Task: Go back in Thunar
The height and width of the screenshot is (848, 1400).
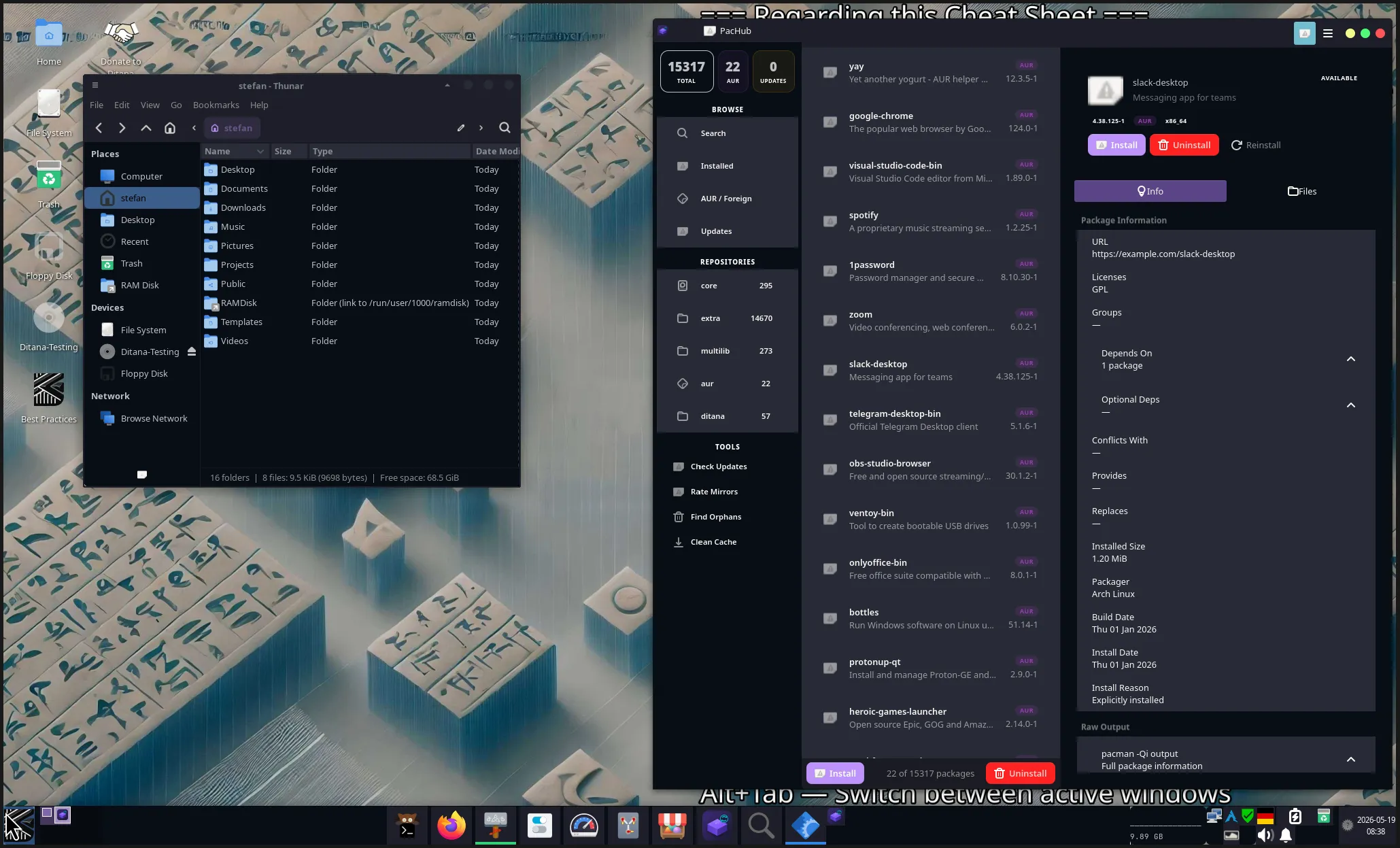Action: click(99, 128)
